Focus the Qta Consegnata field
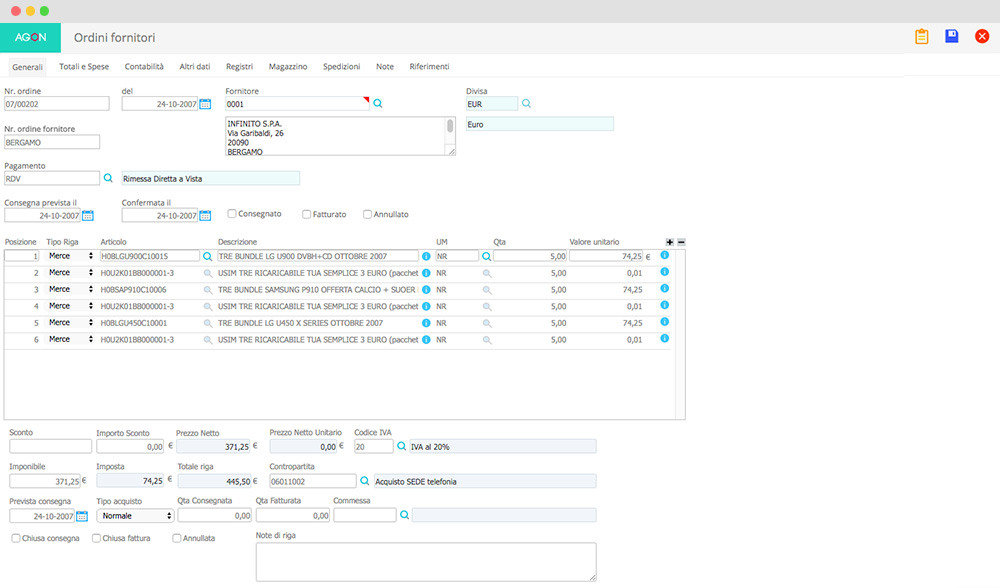1000x588 pixels. pyautogui.click(x=214, y=515)
